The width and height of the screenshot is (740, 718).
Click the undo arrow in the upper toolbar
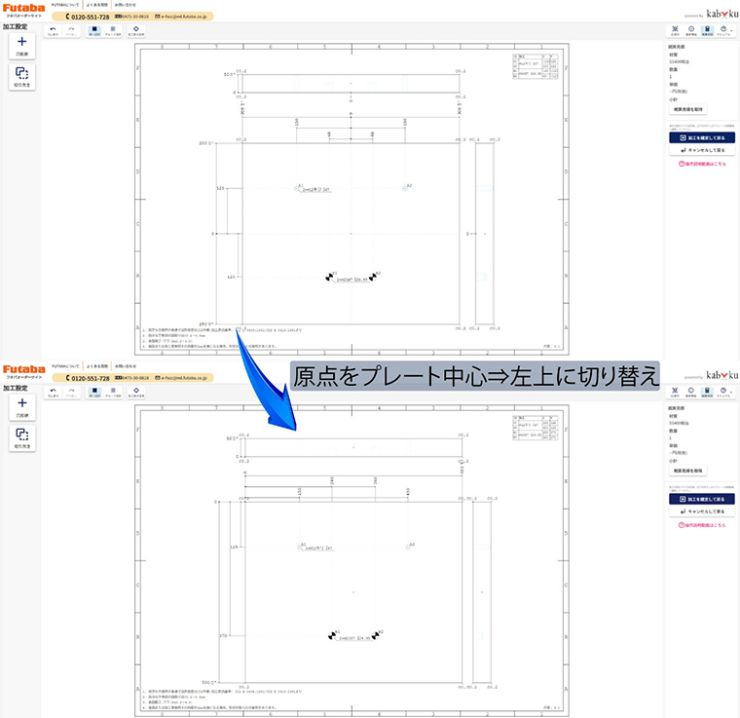(x=53, y=30)
